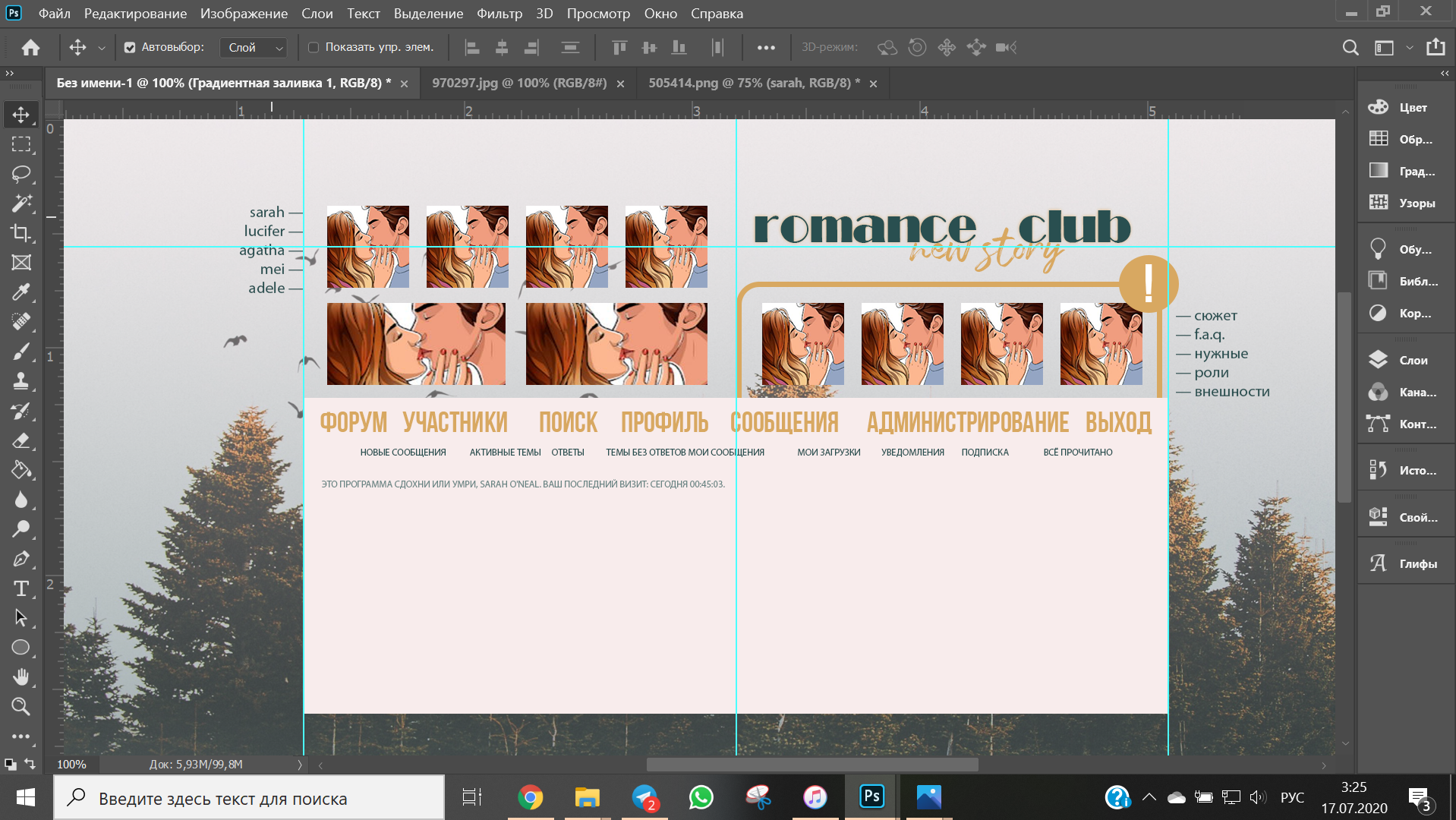1456x820 pixels.
Task: Open the Слой auto-select dropdown
Action: pyautogui.click(x=254, y=47)
